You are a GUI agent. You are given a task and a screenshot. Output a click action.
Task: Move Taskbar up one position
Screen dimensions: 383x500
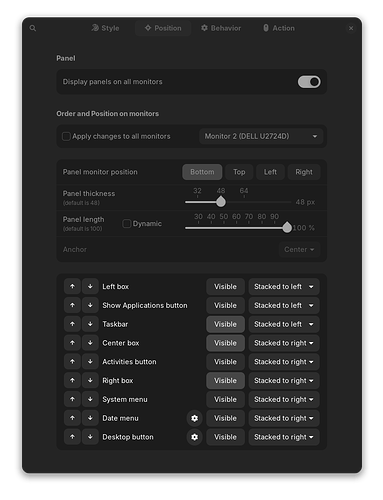(72, 324)
